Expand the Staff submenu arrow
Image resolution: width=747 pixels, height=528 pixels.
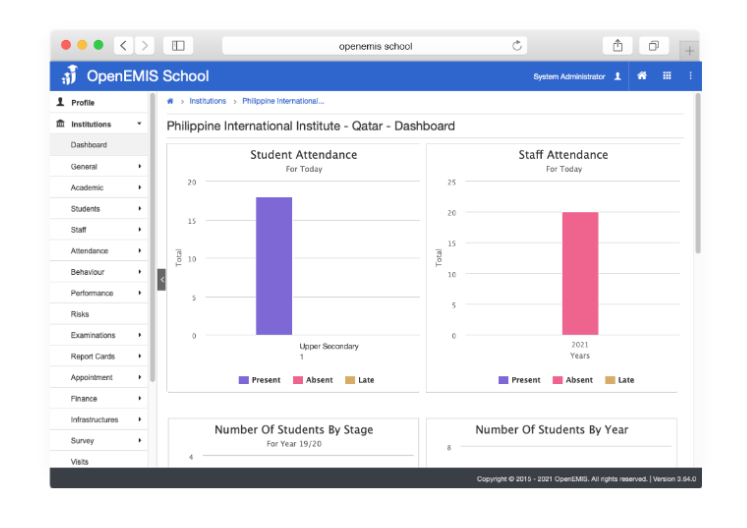pyautogui.click(x=140, y=229)
